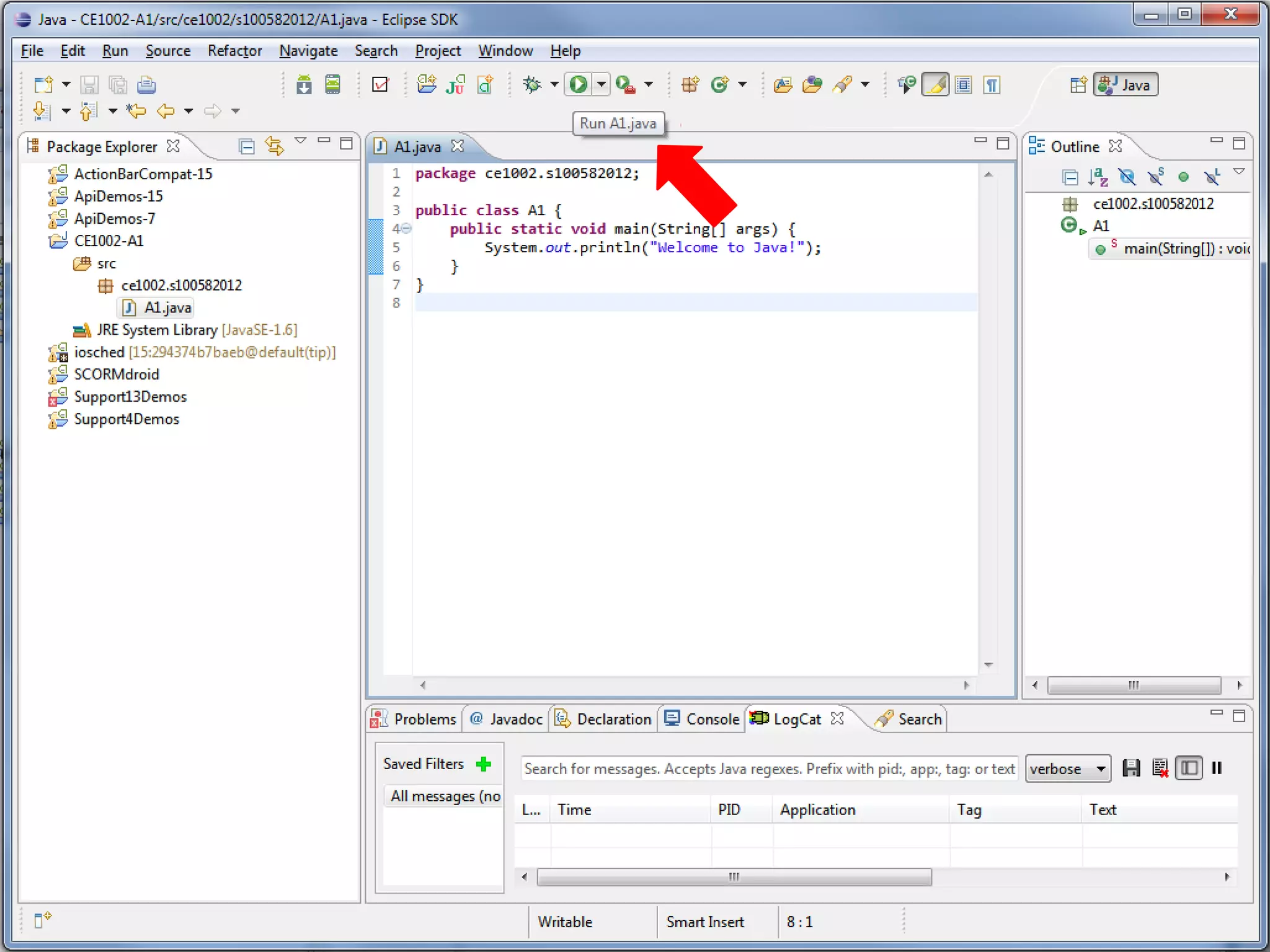Click the Java perspective button
The image size is (1270, 952).
click(x=1126, y=84)
